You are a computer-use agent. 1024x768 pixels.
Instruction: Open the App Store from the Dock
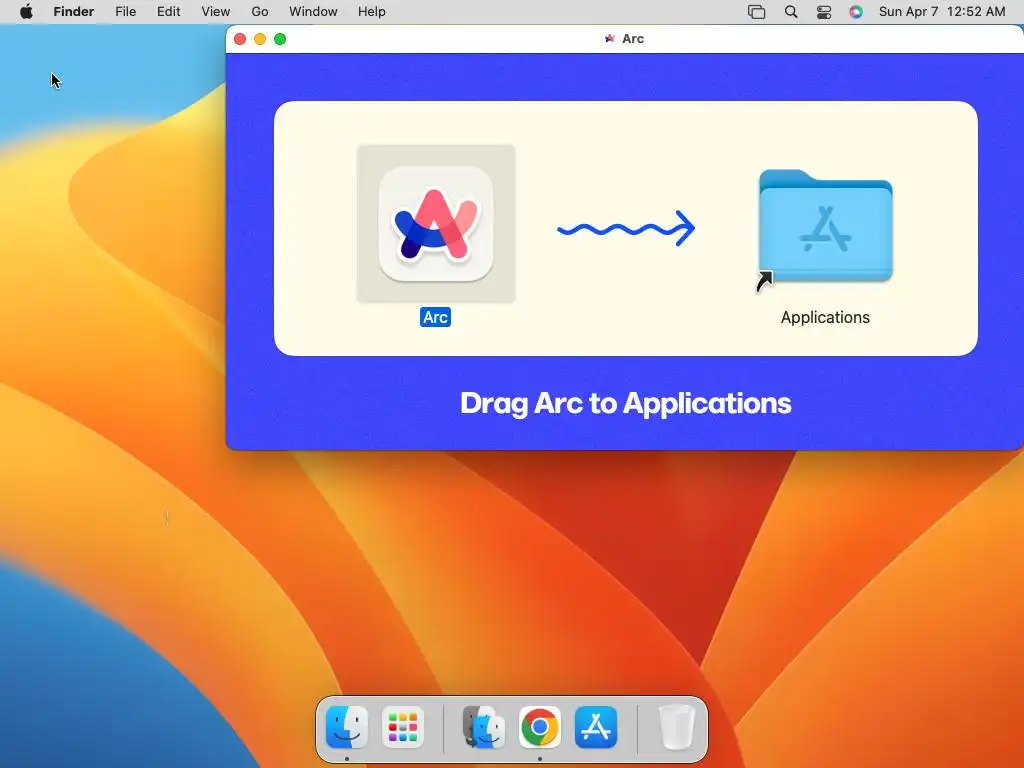pyautogui.click(x=596, y=727)
